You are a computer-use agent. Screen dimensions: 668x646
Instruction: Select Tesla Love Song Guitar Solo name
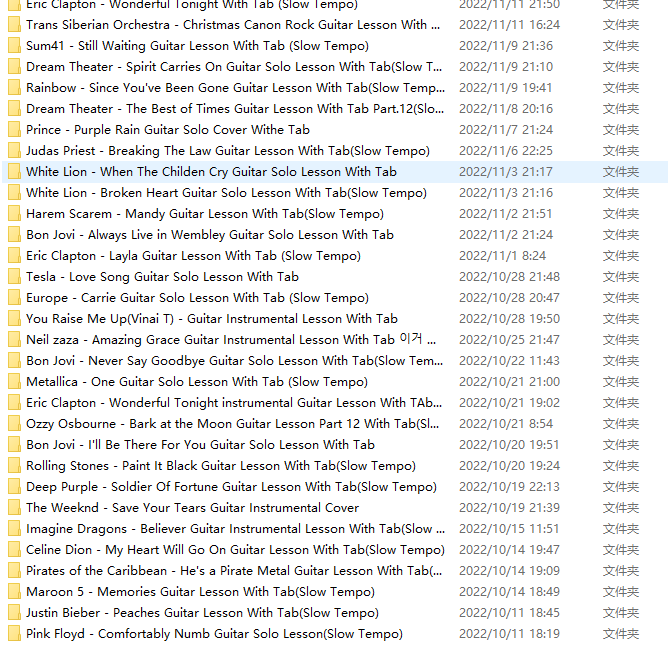pyautogui.click(x=162, y=277)
